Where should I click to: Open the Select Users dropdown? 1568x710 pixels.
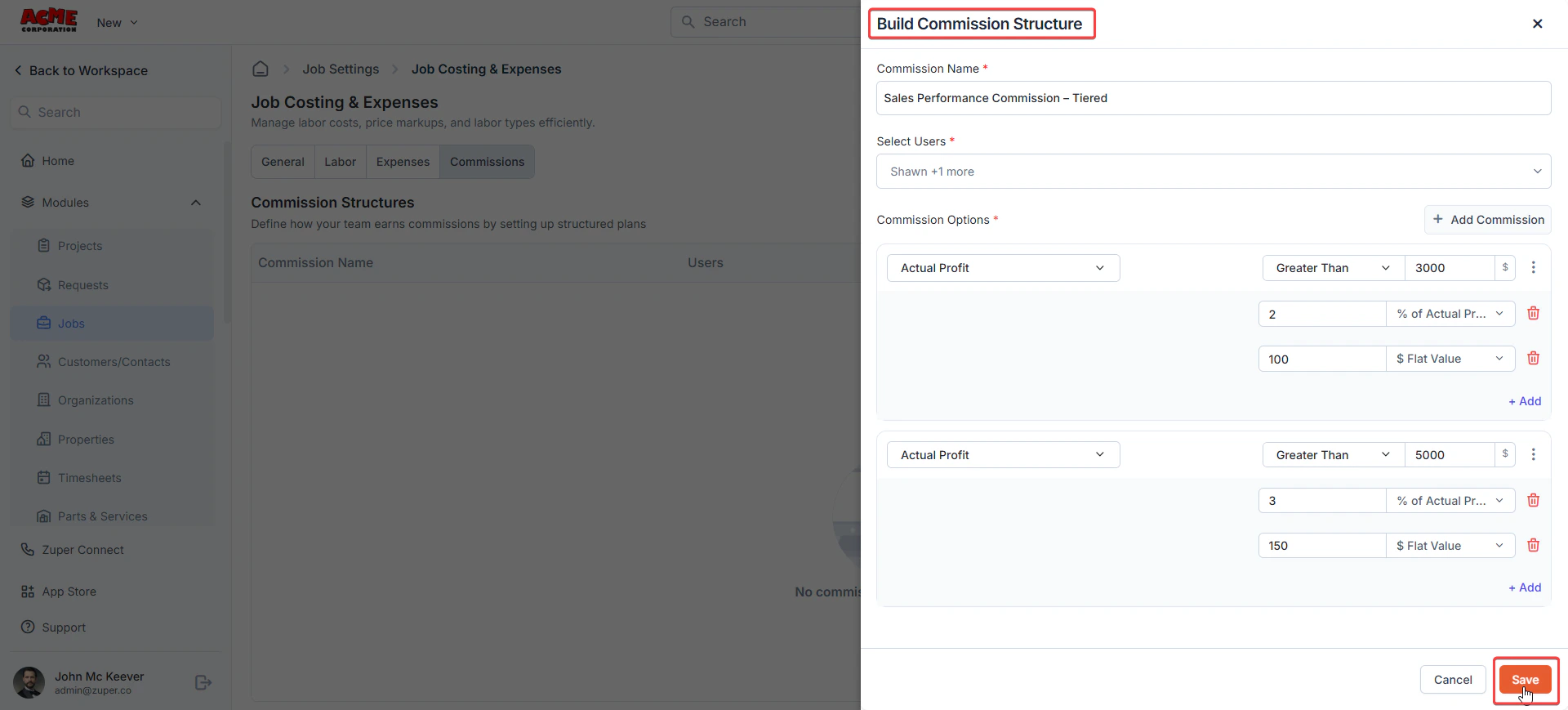pos(1214,172)
